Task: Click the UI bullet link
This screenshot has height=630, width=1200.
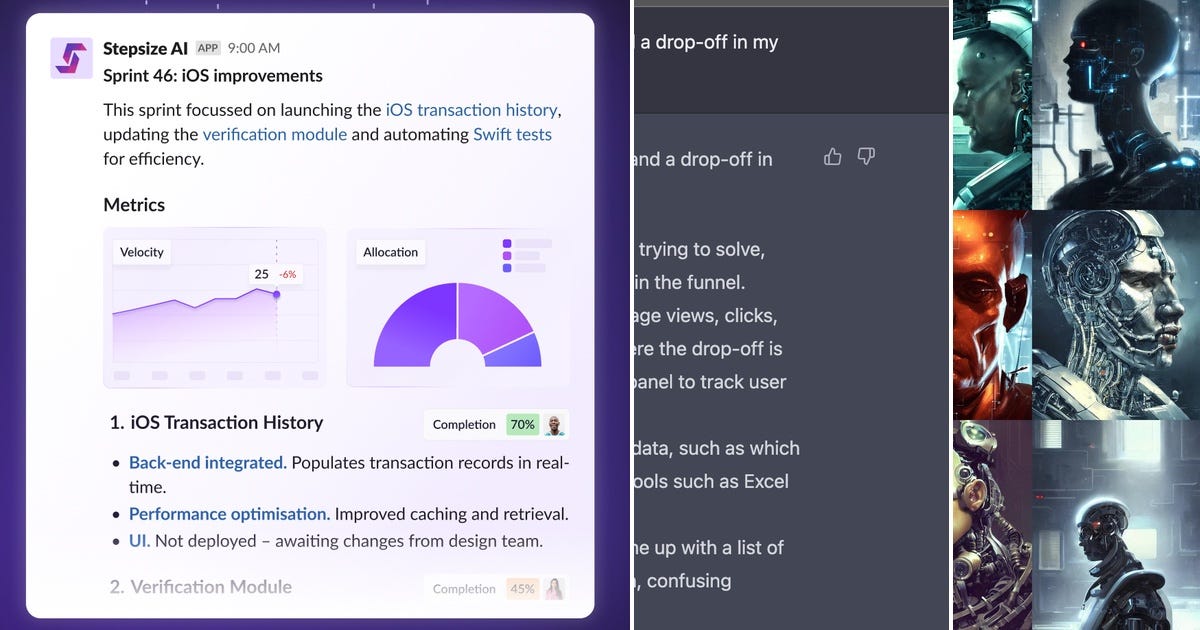Action: 139,540
